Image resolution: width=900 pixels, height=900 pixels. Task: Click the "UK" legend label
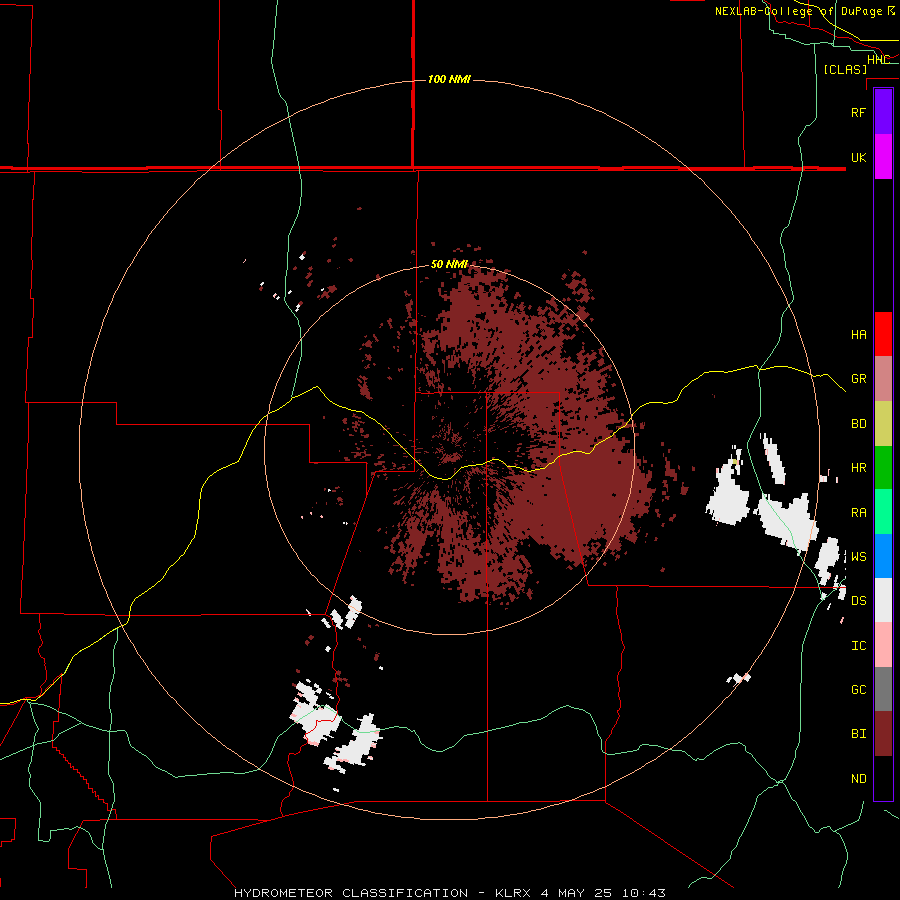(x=858, y=157)
